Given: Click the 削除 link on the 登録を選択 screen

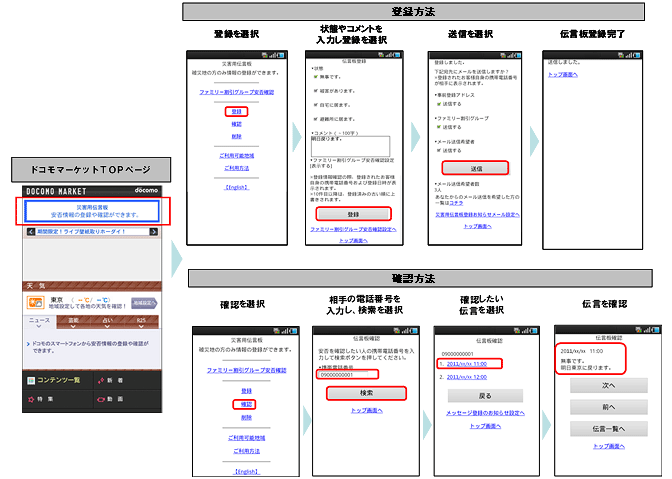Looking at the screenshot, I should click(x=237, y=136).
